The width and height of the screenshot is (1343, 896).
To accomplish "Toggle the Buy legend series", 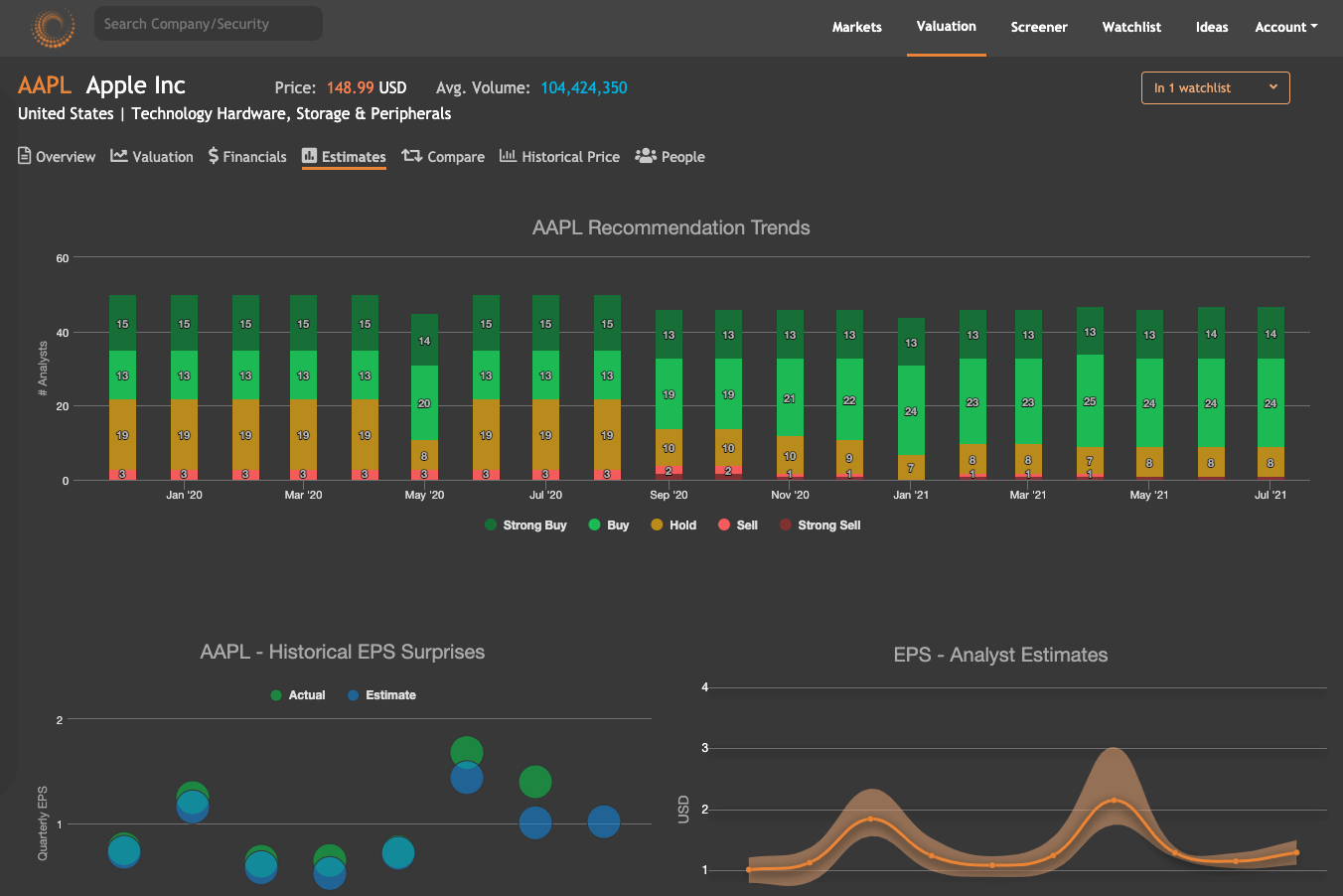I will coord(609,525).
